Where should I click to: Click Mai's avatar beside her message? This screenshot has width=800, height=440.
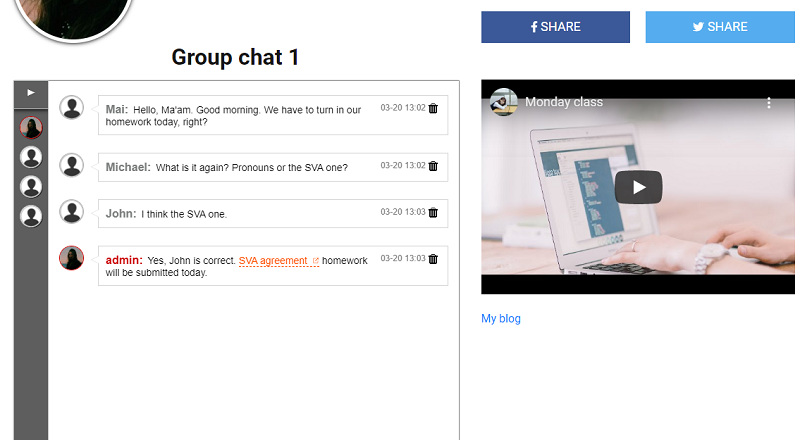(x=71, y=107)
